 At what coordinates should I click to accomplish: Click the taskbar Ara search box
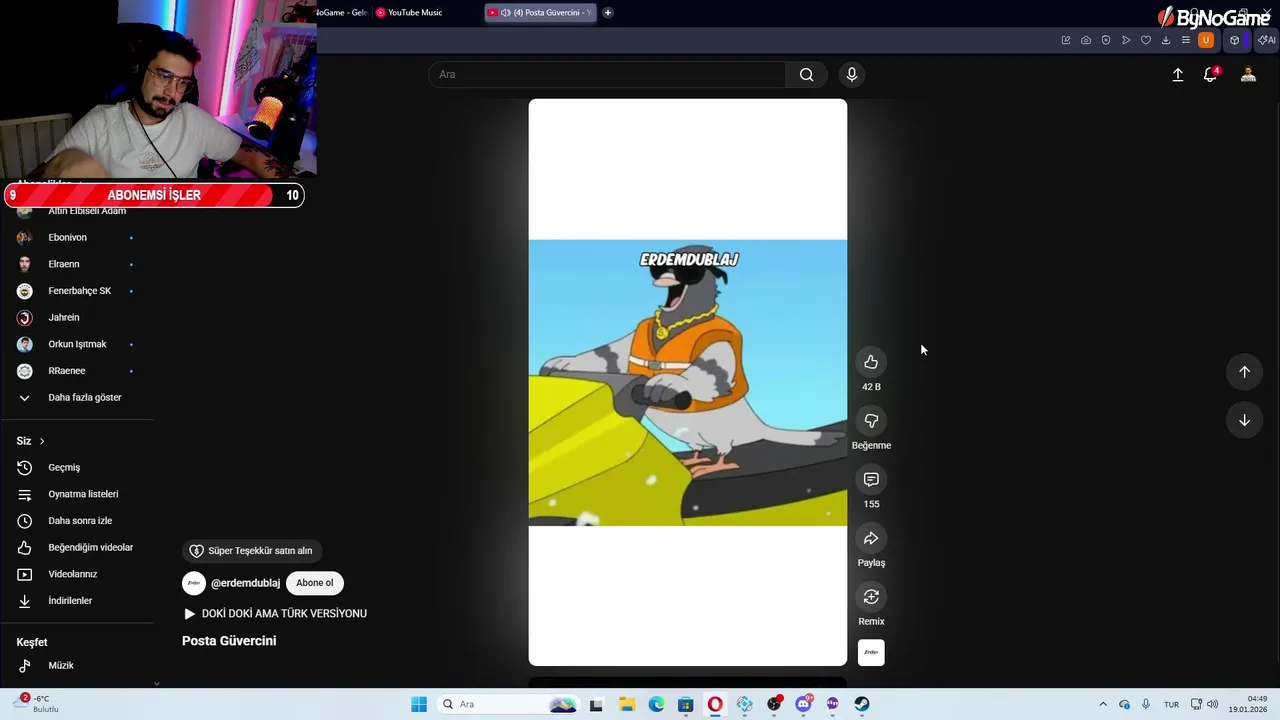coord(509,704)
